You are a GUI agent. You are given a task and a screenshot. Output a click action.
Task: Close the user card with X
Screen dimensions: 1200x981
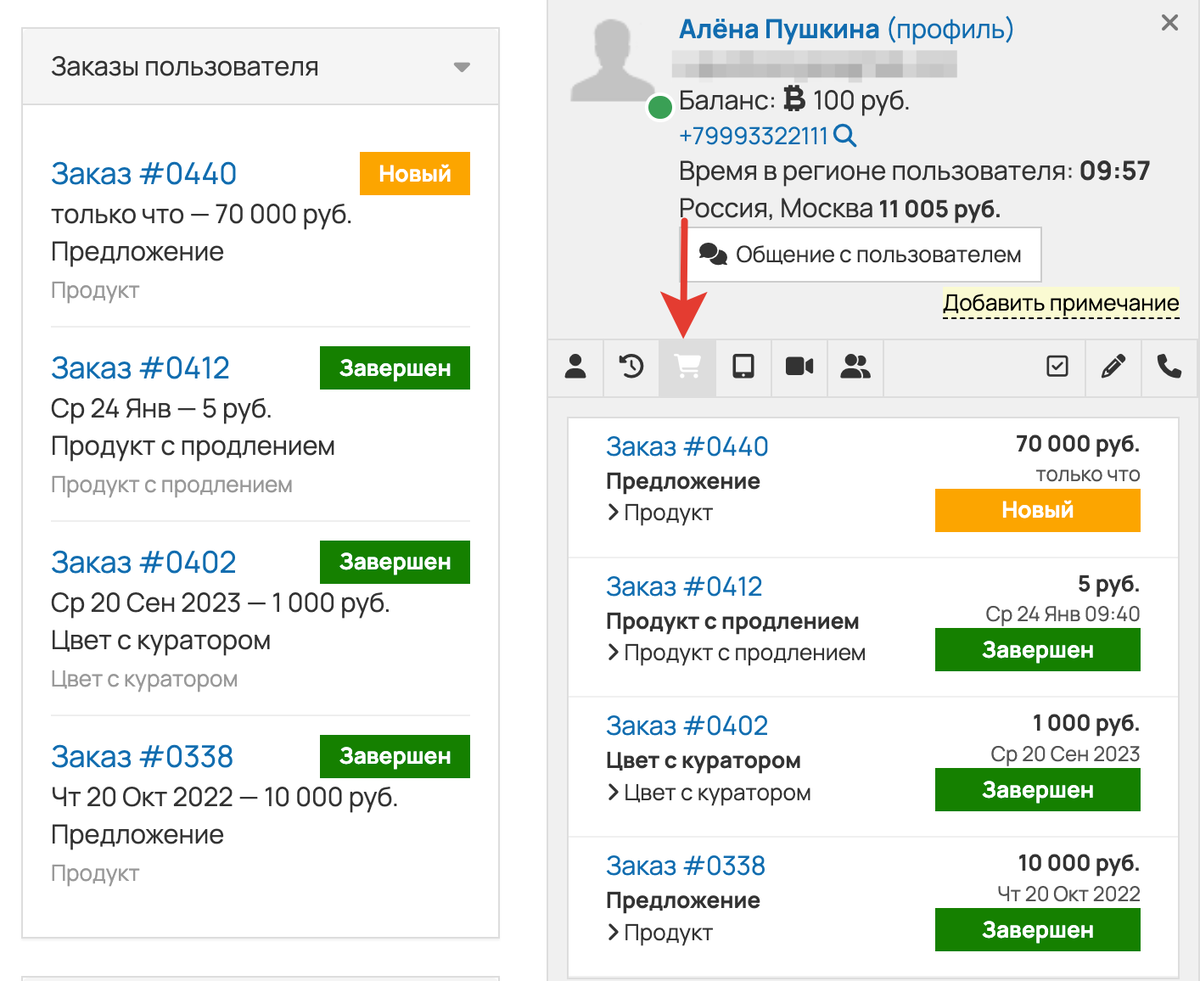(1170, 23)
